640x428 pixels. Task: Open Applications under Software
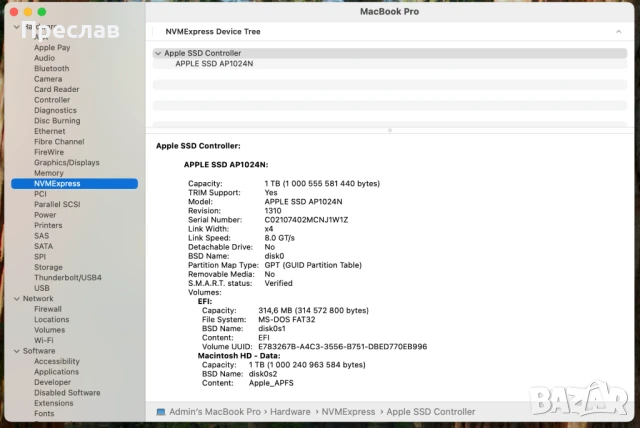click(56, 372)
